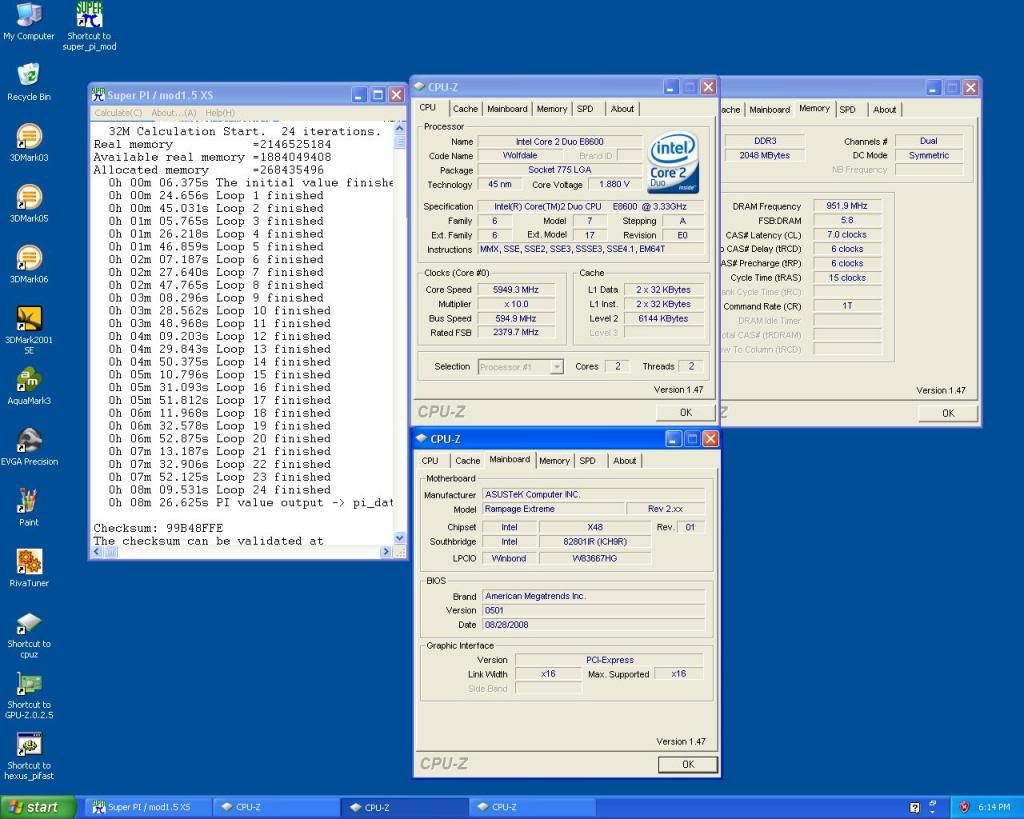Open the Windows start button

[38, 807]
